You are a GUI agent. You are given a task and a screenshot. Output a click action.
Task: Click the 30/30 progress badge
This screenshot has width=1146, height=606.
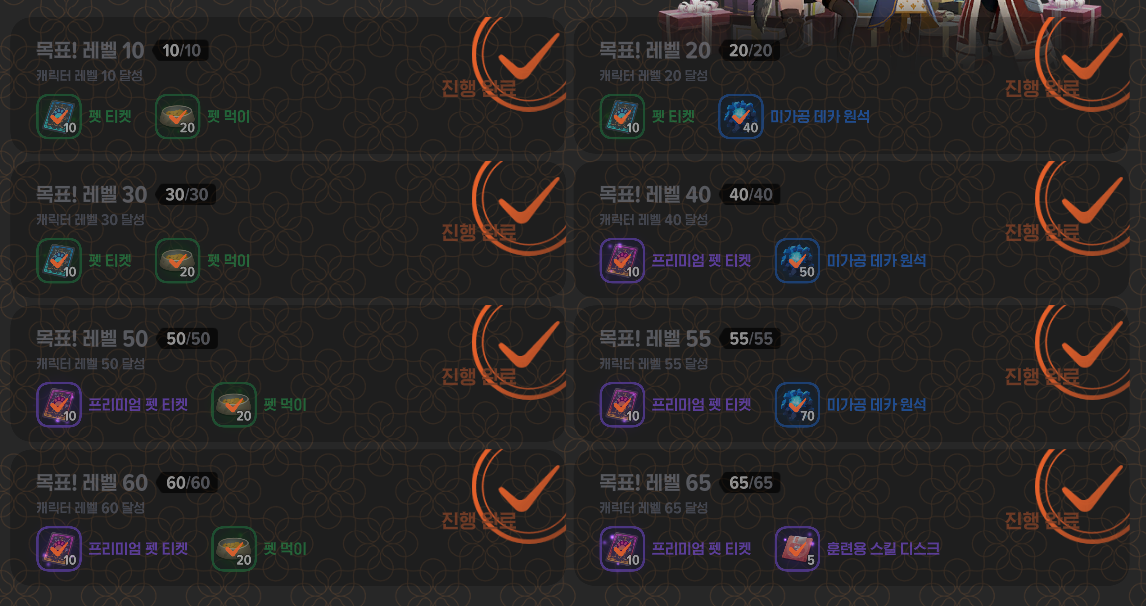click(x=186, y=194)
